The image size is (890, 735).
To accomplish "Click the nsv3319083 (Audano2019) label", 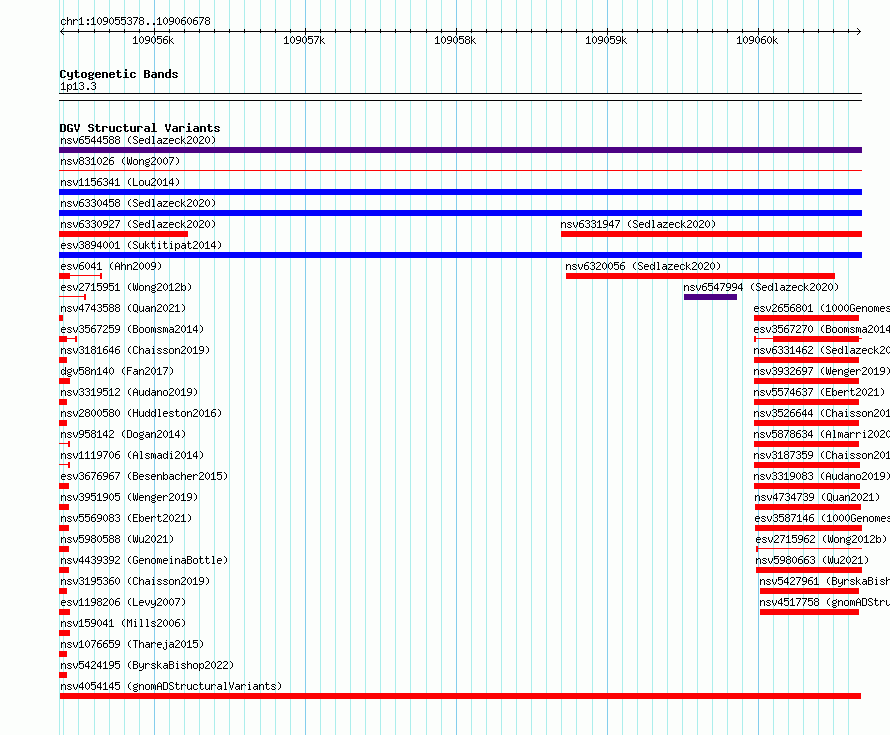I will tap(822, 476).
